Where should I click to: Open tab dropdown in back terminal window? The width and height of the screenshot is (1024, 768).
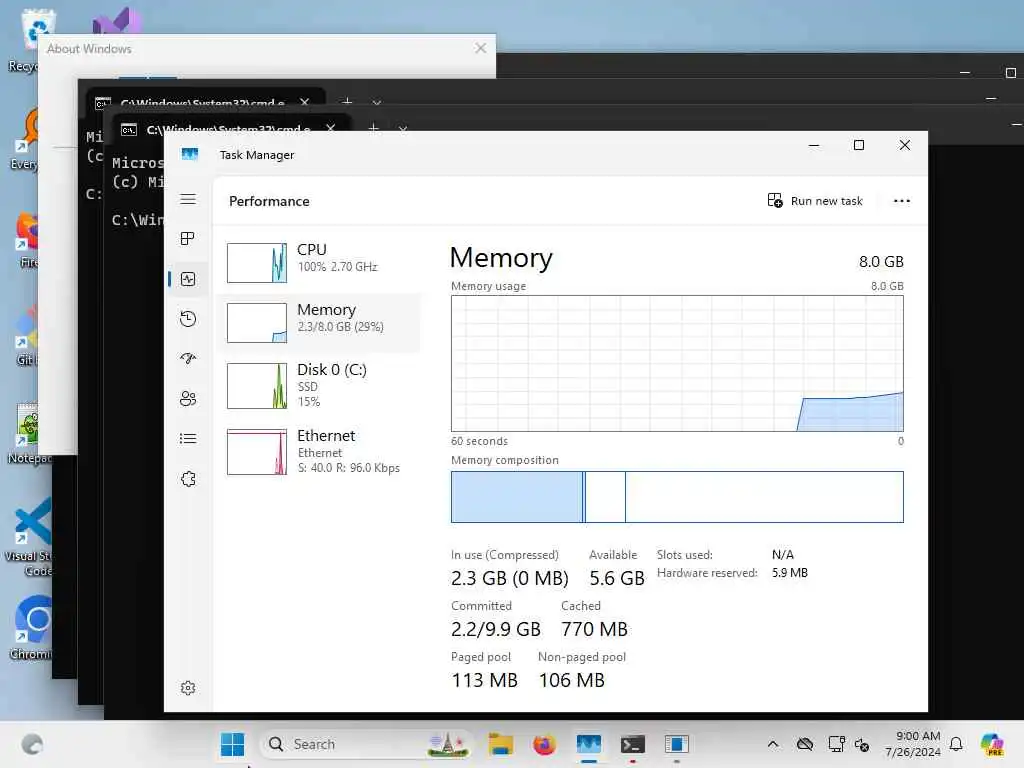pyautogui.click(x=377, y=103)
